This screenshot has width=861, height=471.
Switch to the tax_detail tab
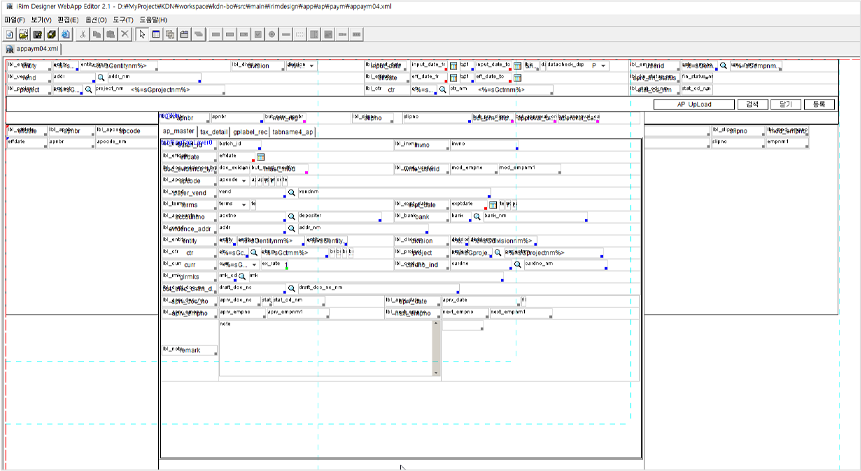coord(214,132)
